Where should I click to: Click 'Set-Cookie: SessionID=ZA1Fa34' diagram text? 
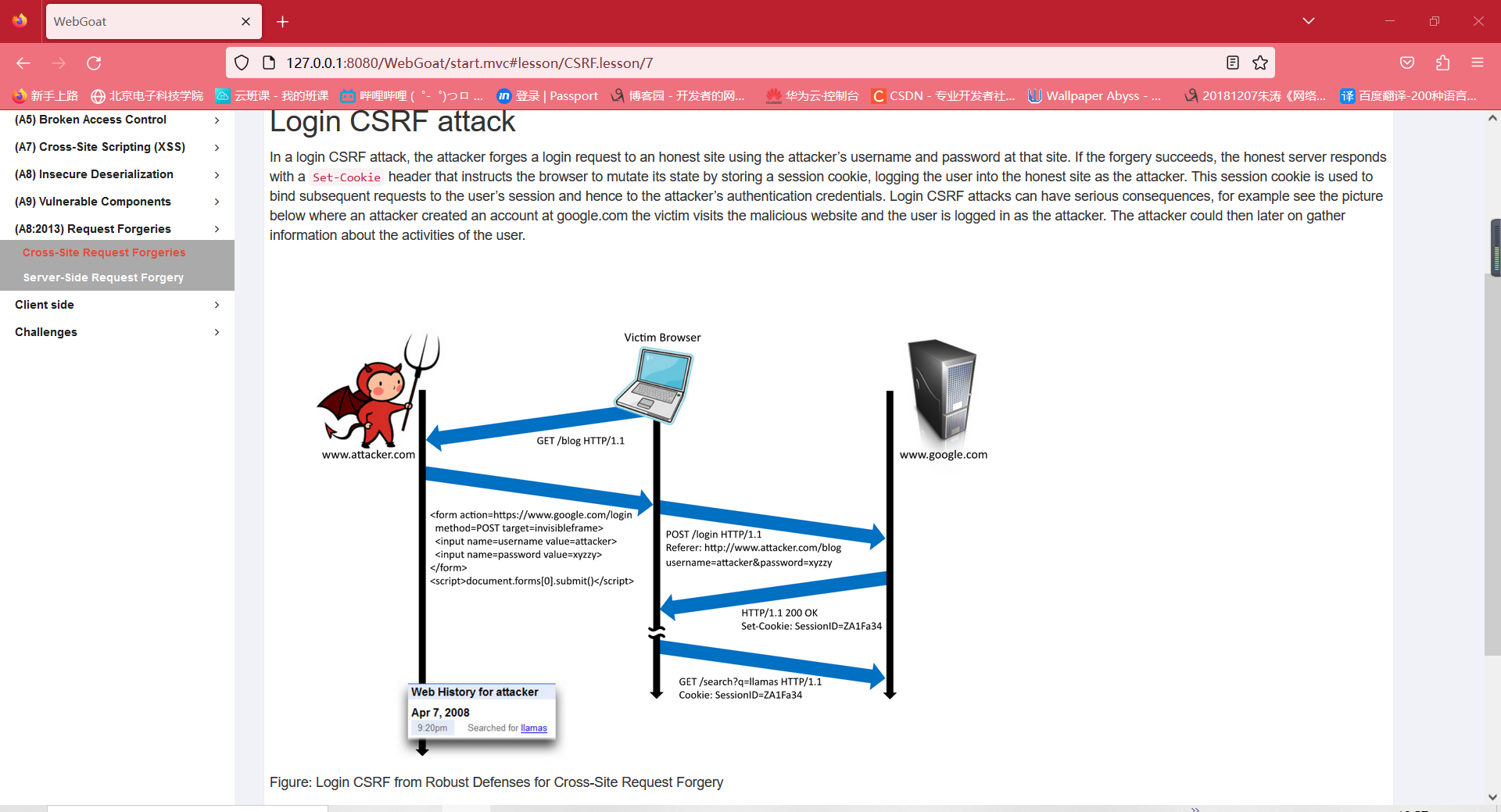pyautogui.click(x=811, y=626)
